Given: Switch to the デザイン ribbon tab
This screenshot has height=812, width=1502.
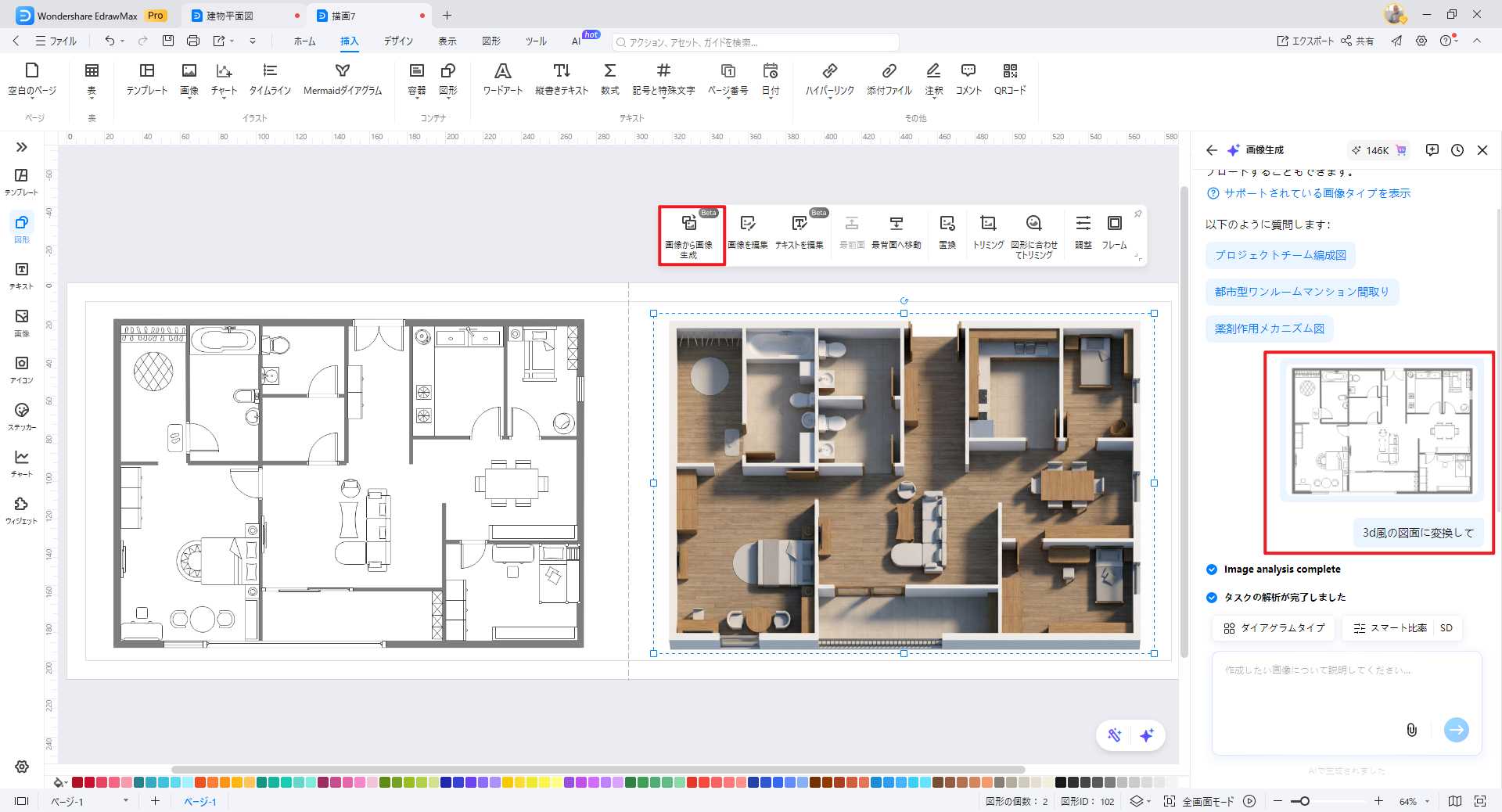Looking at the screenshot, I should pyautogui.click(x=397, y=41).
